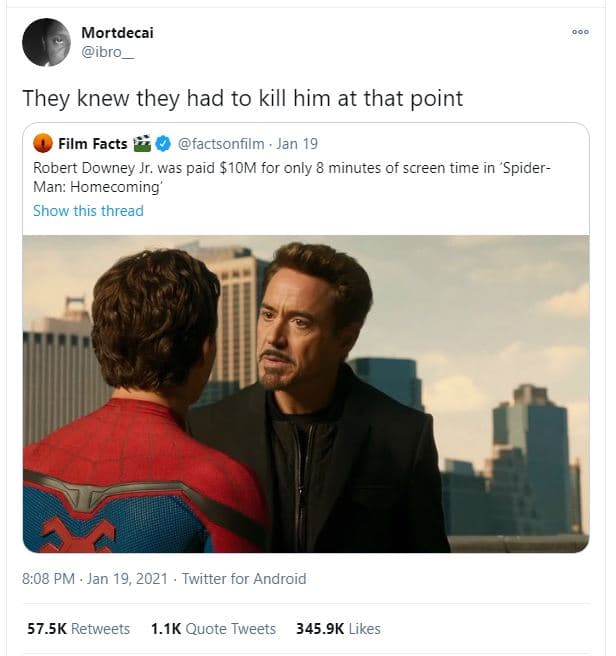Click the Jan 19 quoted tweet date
The height and width of the screenshot is (656, 616).
point(298,144)
